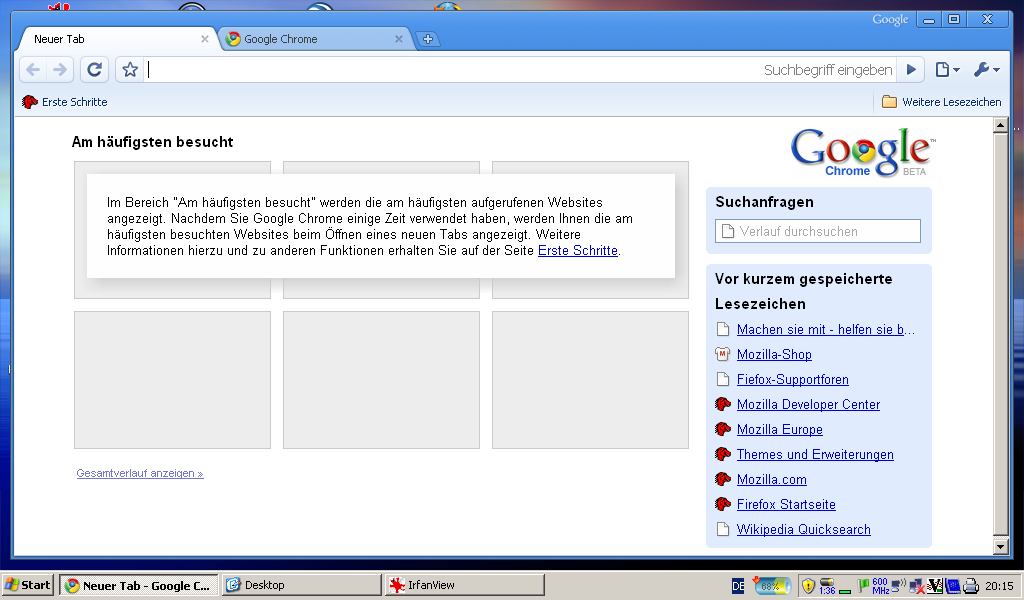Open the Mozilla Developer Center link
The image size is (1024, 600).
click(x=808, y=405)
